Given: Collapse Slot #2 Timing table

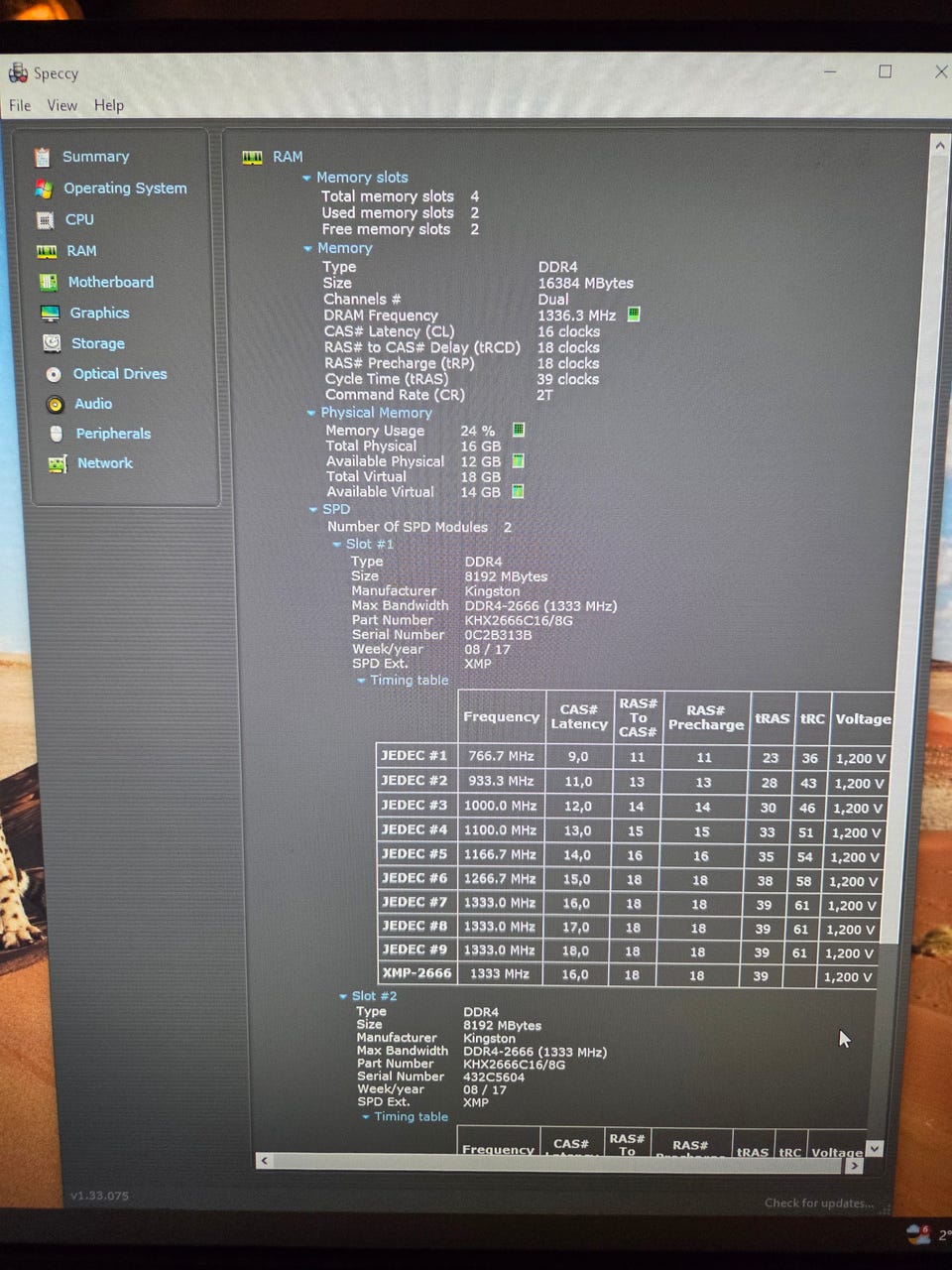Looking at the screenshot, I should click(x=366, y=1117).
